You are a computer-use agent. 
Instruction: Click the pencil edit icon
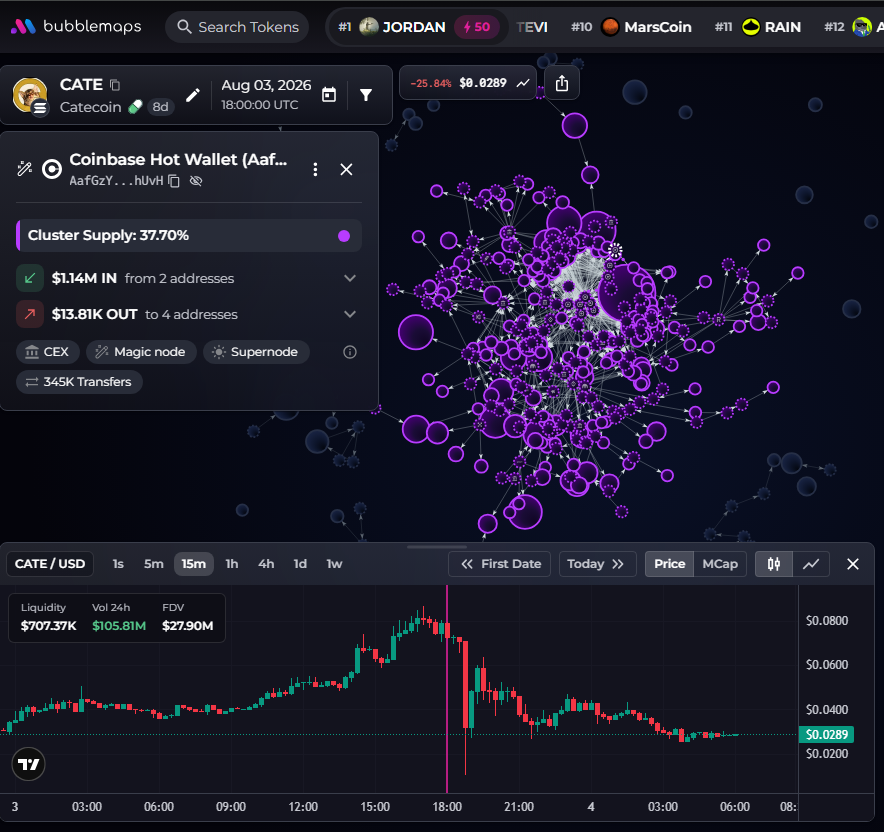[193, 95]
